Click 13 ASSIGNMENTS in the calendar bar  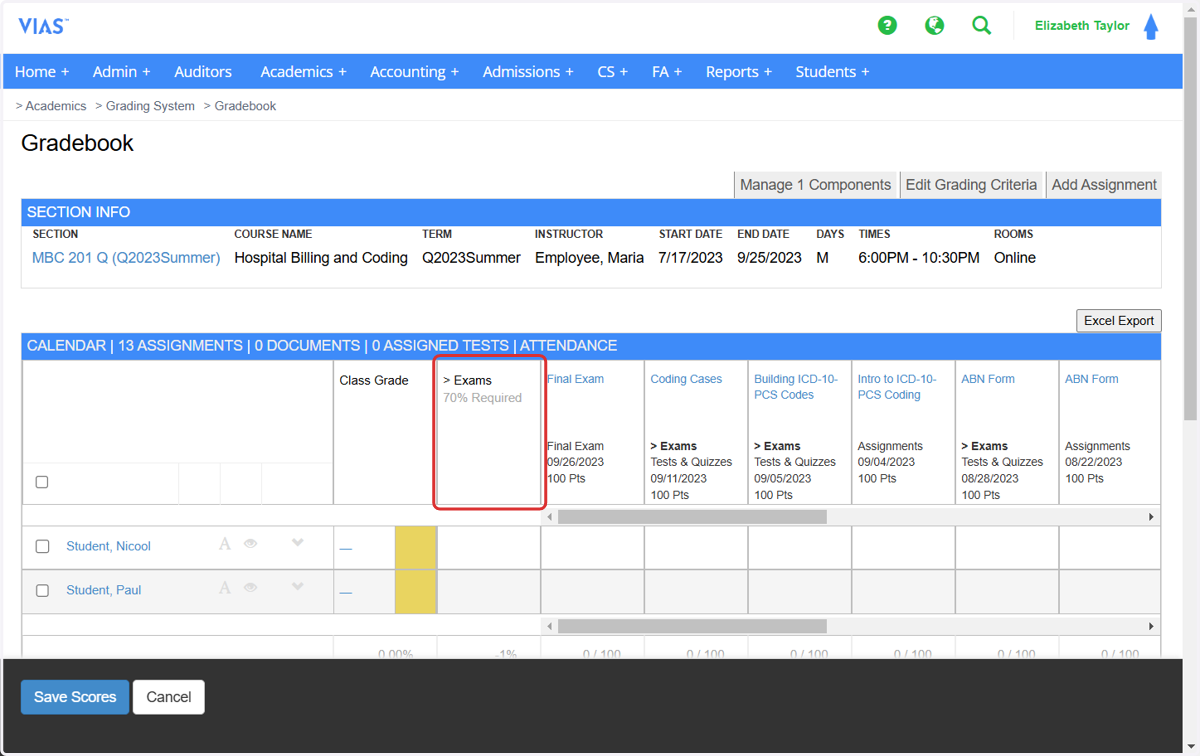[180, 346]
